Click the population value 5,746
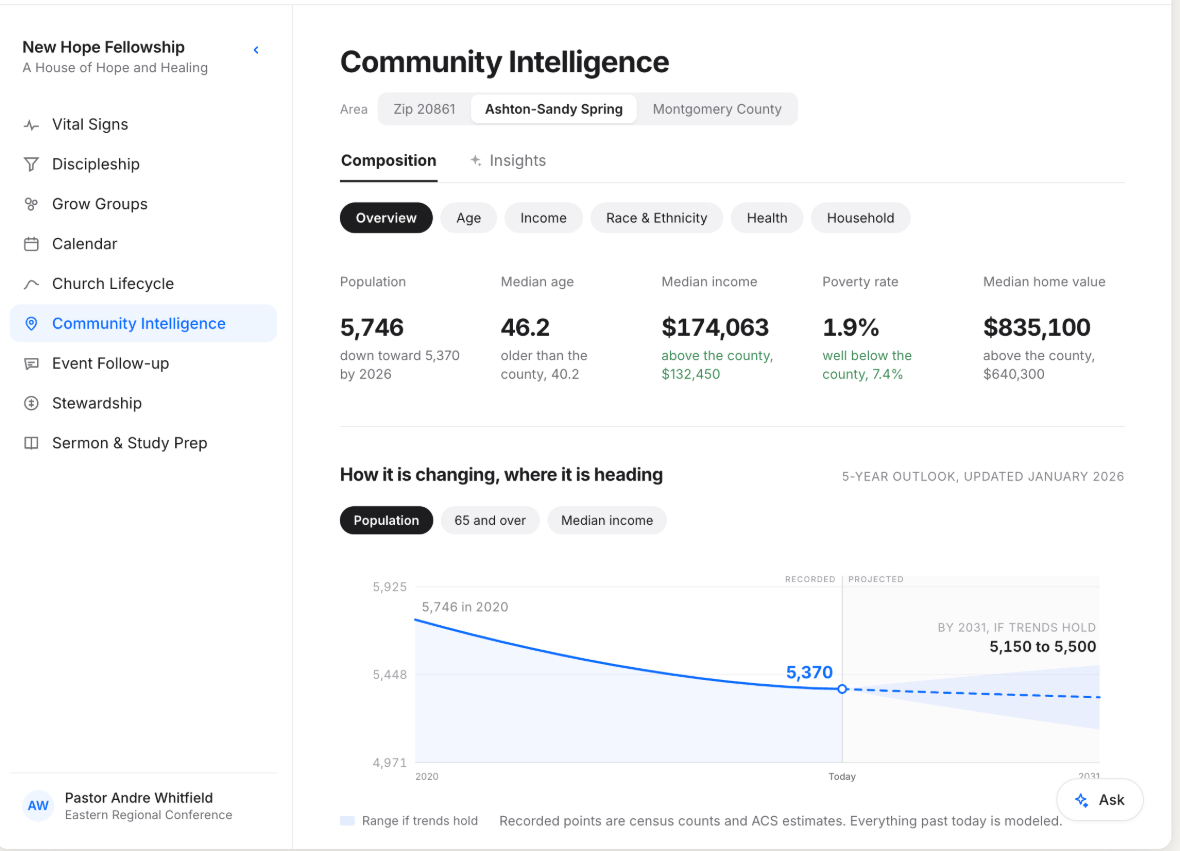 372,328
